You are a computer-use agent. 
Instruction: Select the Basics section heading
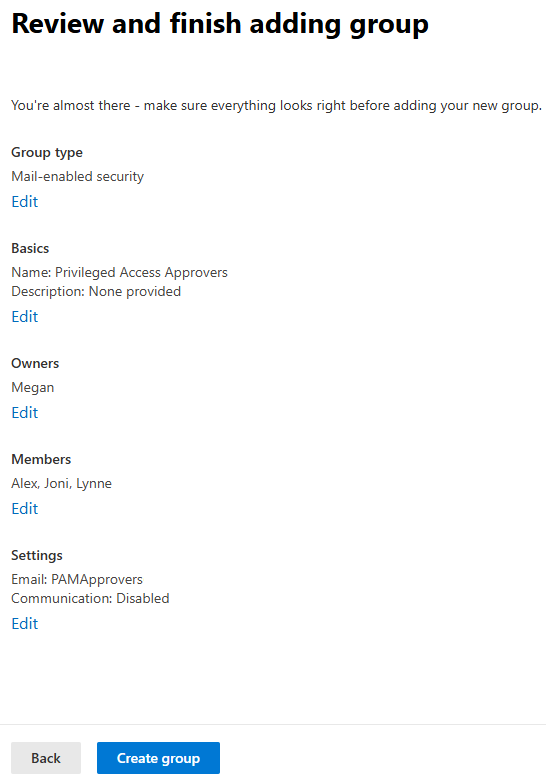click(x=30, y=248)
